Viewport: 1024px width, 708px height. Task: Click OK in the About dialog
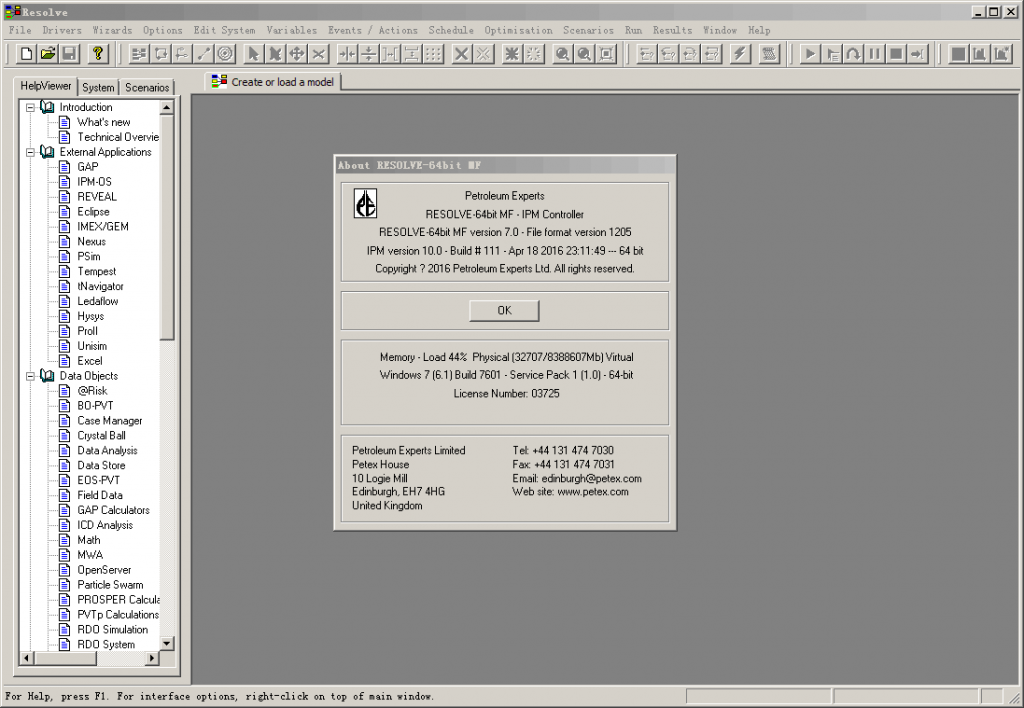click(504, 310)
